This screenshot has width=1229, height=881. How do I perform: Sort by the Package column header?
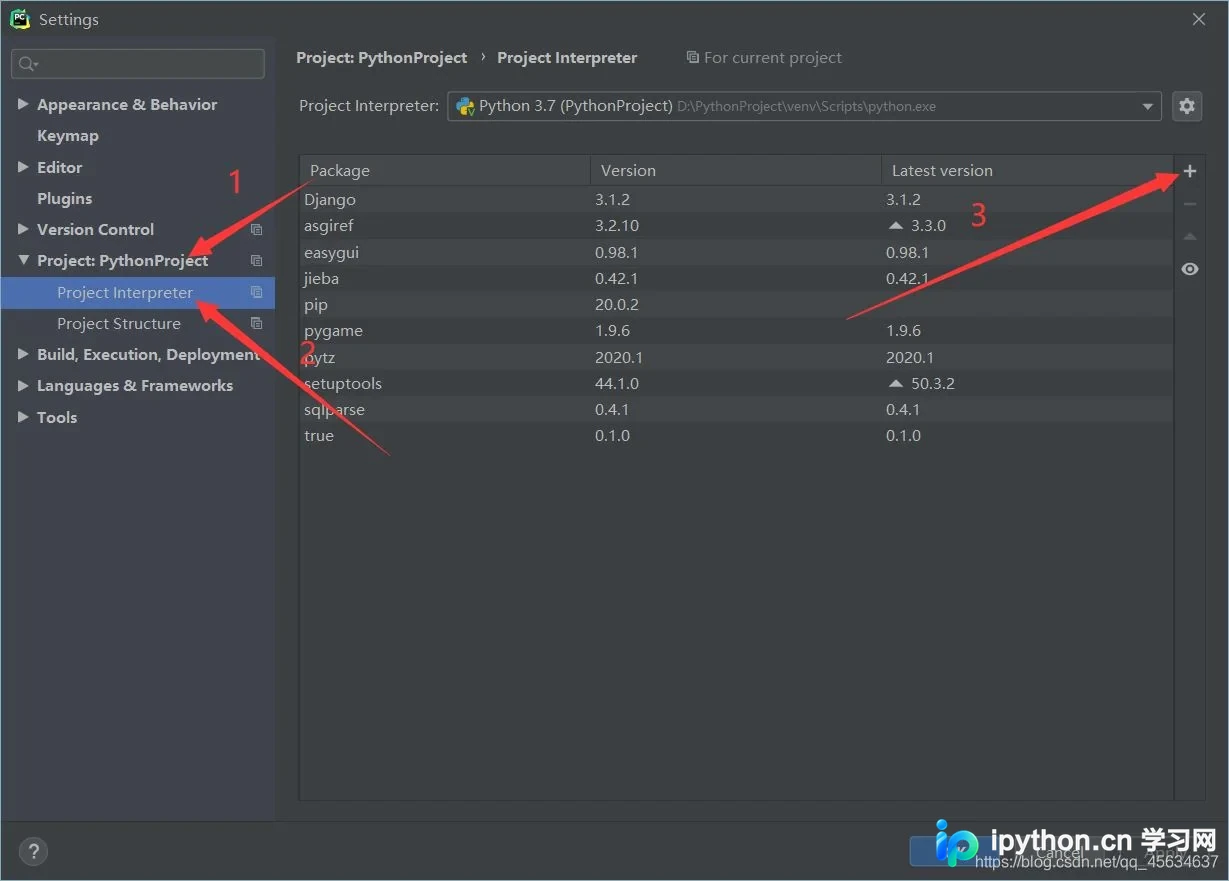pos(445,171)
